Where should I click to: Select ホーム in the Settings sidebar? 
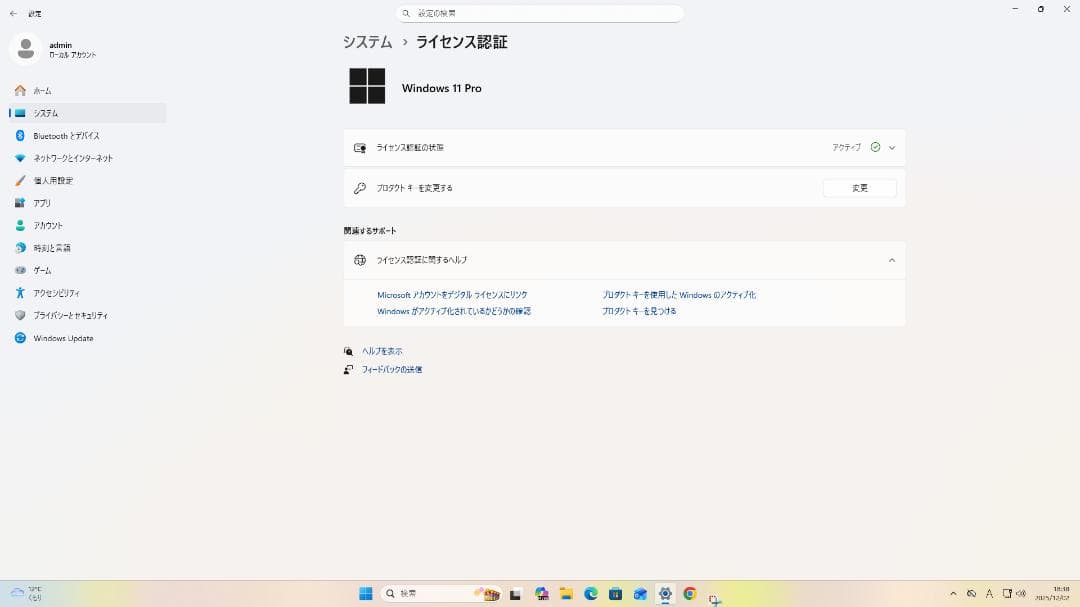click(41, 90)
